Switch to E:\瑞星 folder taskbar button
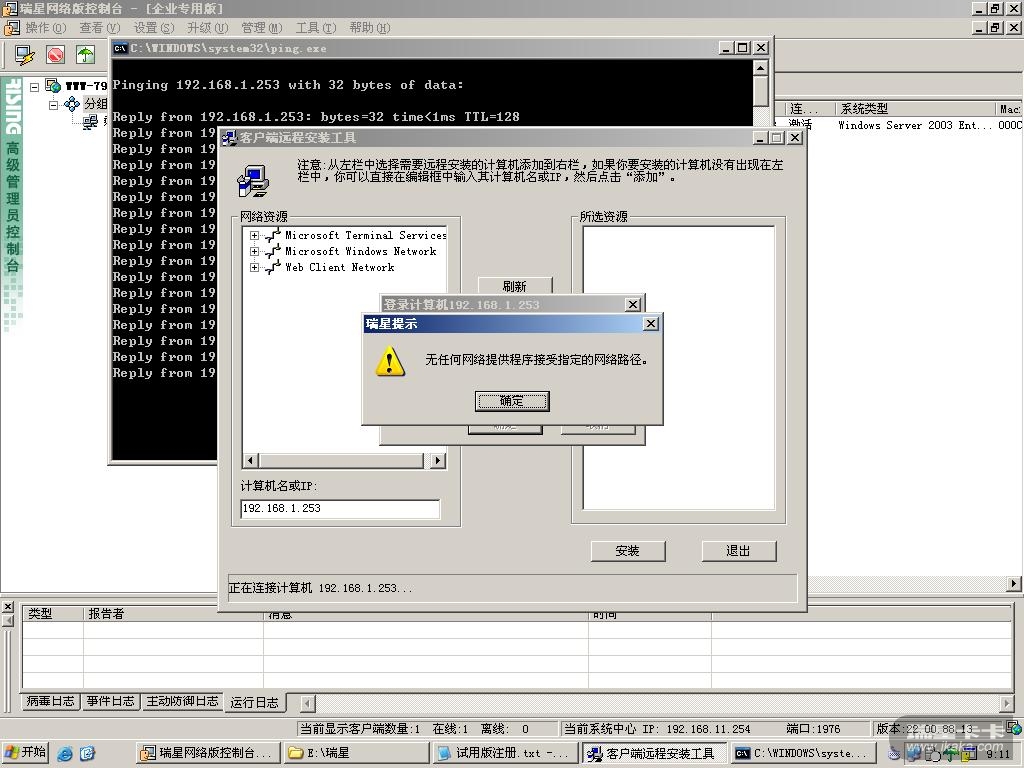Screen dimensions: 1024x768 pyautogui.click(x=357, y=753)
